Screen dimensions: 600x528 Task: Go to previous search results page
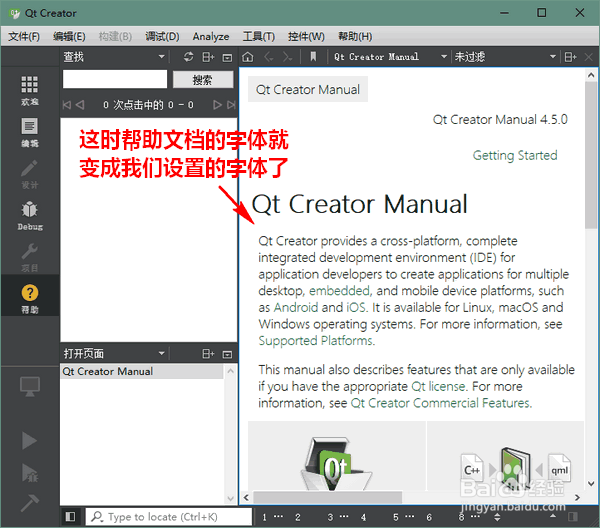(80, 104)
